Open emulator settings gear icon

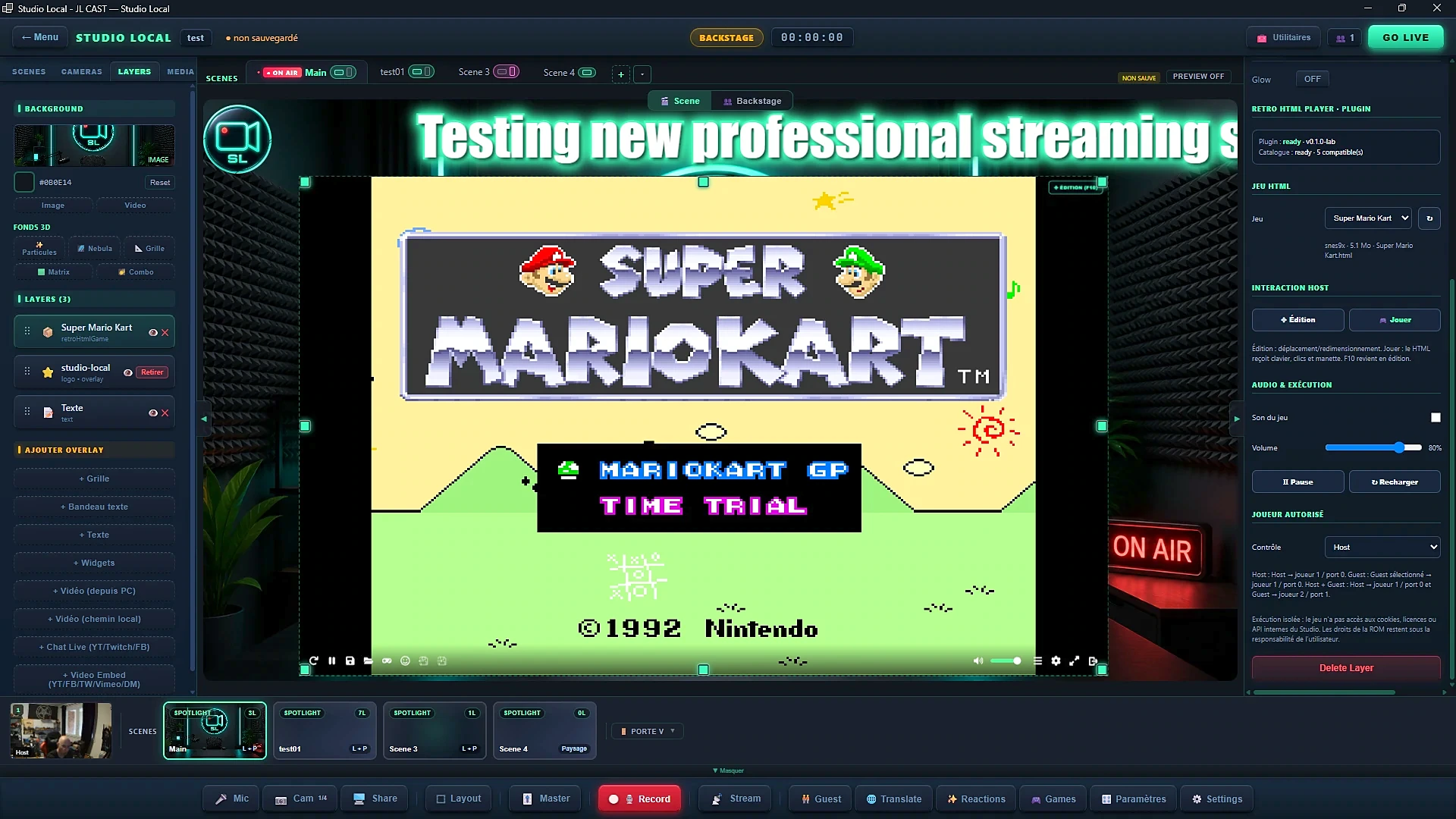[x=1056, y=661]
